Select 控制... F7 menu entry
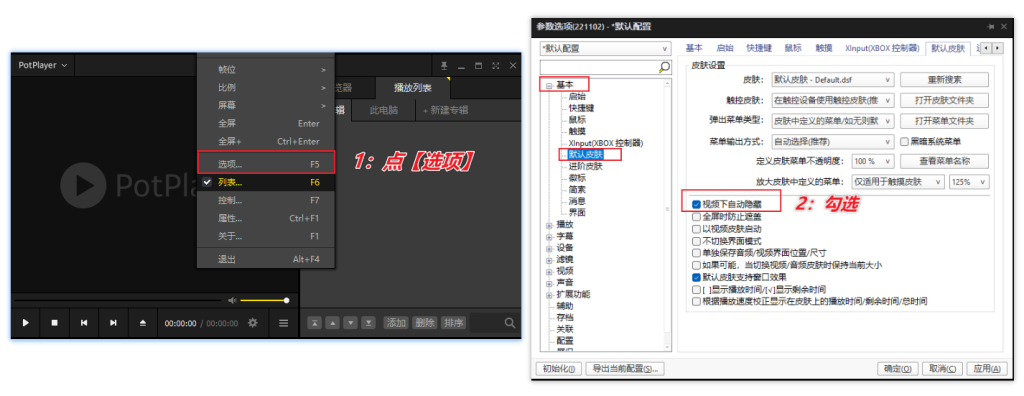 (x=266, y=200)
